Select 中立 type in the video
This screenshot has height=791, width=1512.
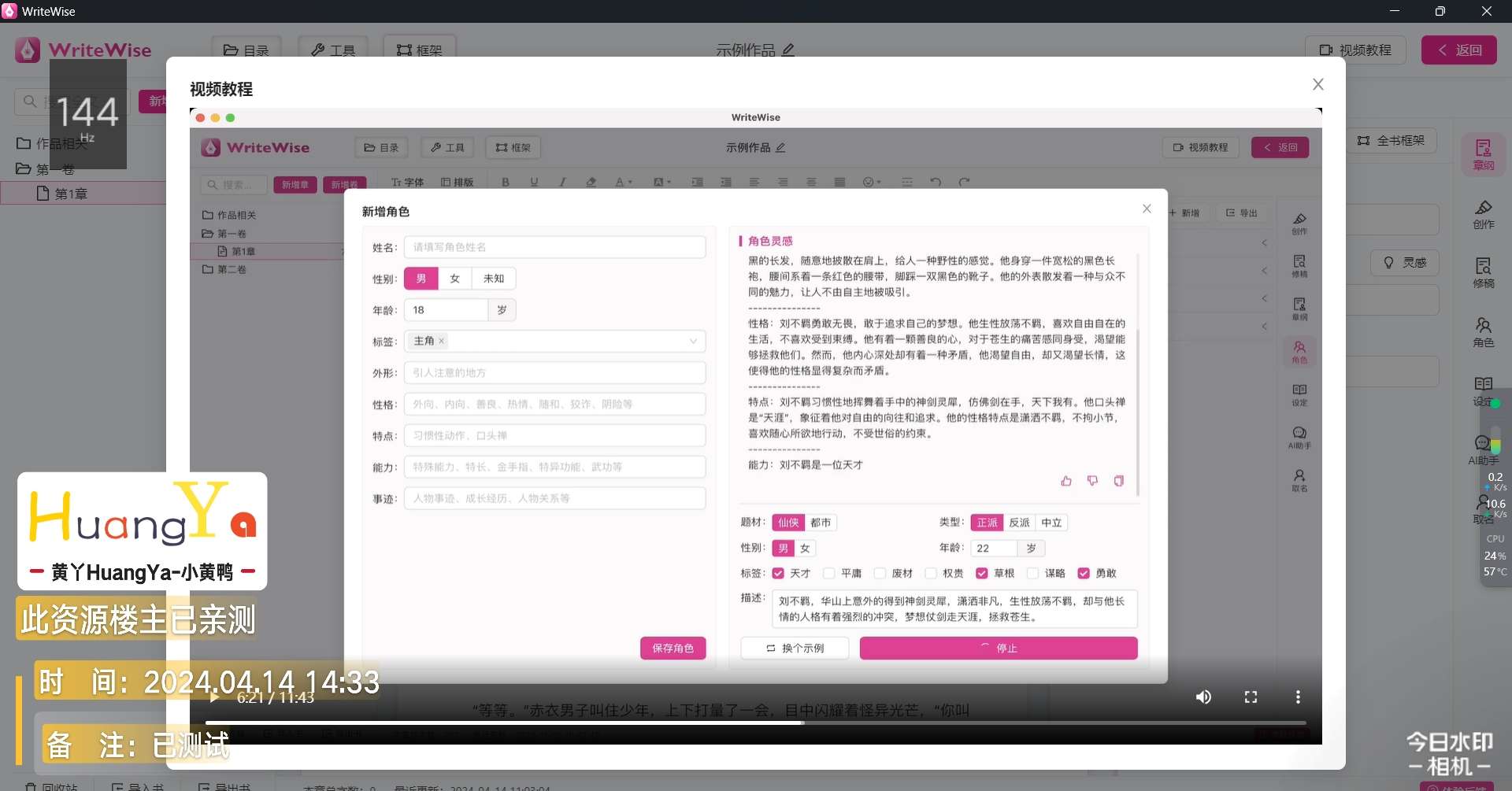pyautogui.click(x=1051, y=523)
